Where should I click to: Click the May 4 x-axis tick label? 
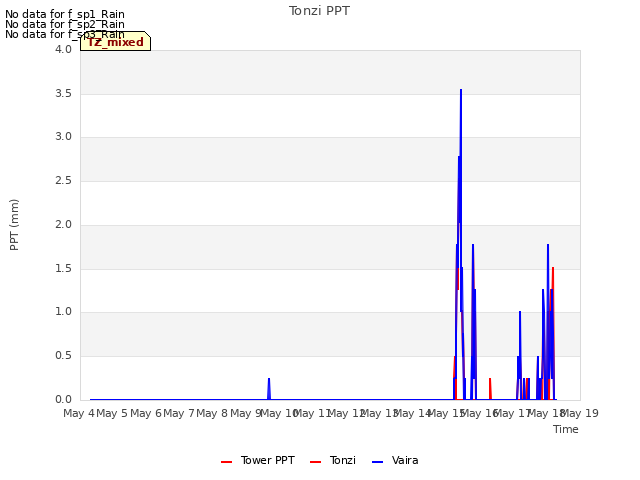79,413
